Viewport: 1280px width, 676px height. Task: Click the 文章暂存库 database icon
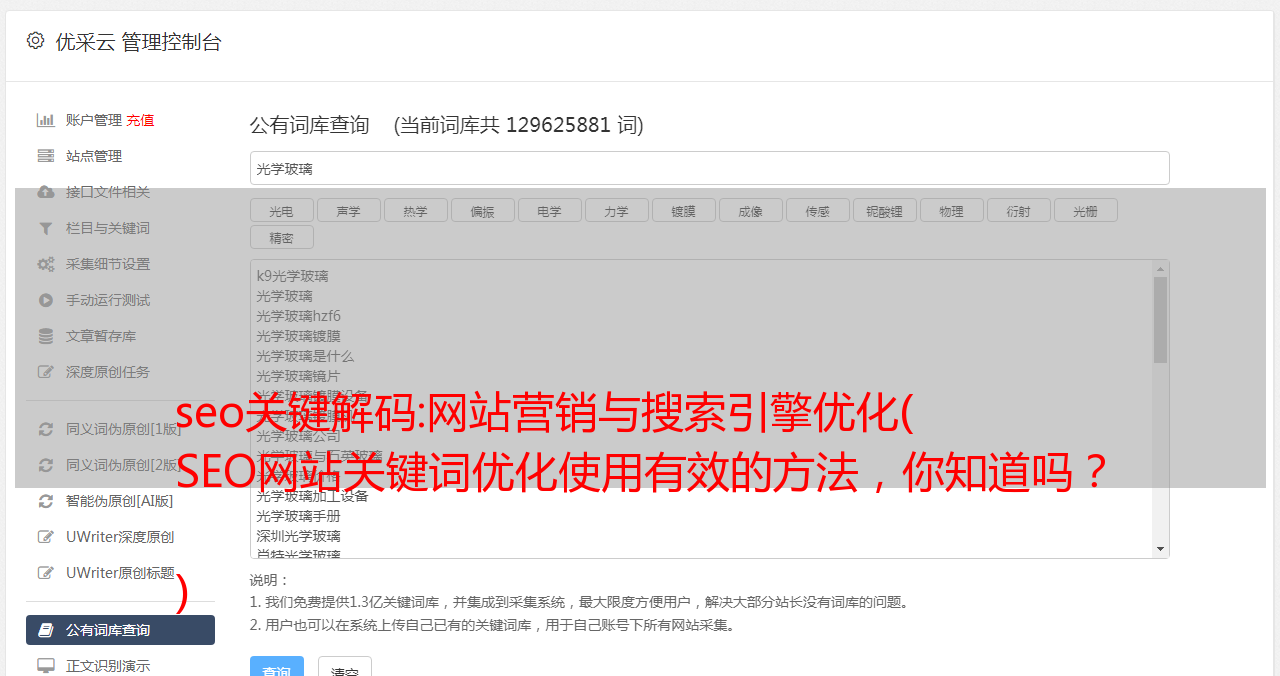(46, 336)
